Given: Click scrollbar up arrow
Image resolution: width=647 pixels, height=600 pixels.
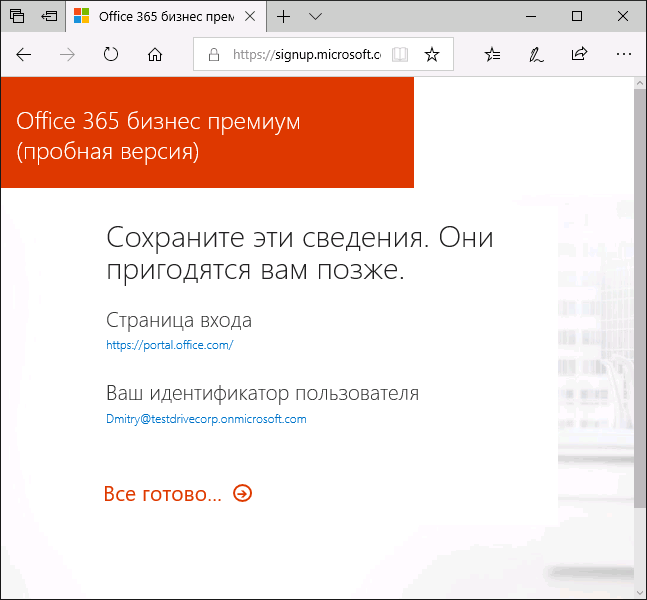Looking at the screenshot, I should [x=640, y=83].
